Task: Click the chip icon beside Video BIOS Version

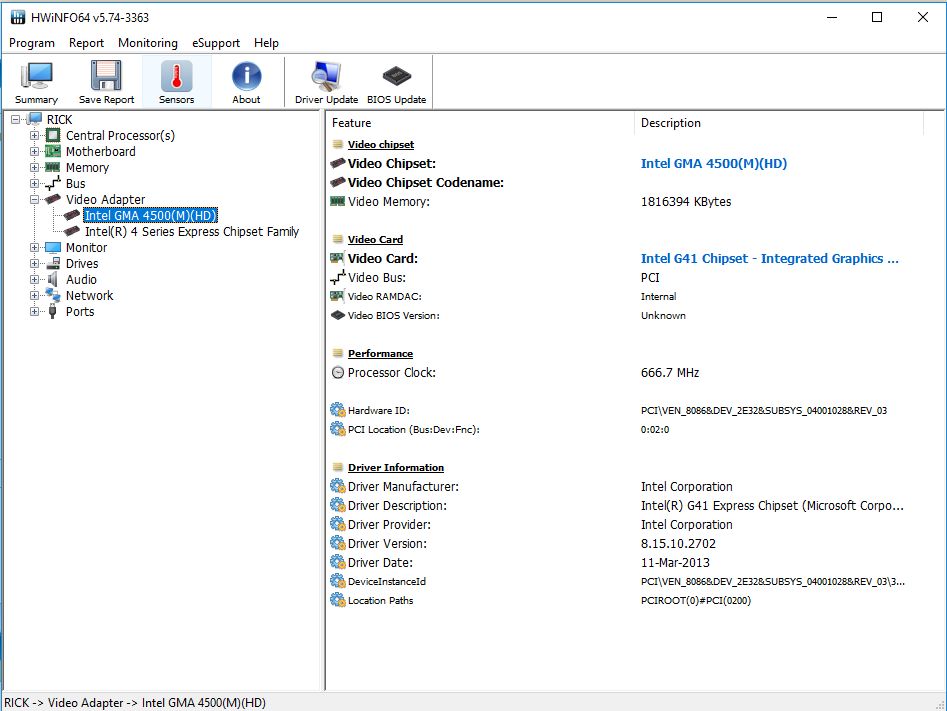Action: point(338,315)
